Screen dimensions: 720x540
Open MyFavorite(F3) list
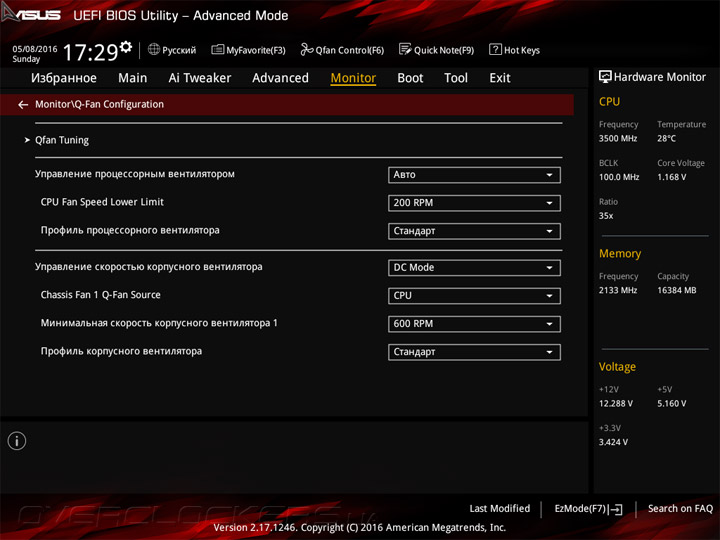click(x=248, y=50)
